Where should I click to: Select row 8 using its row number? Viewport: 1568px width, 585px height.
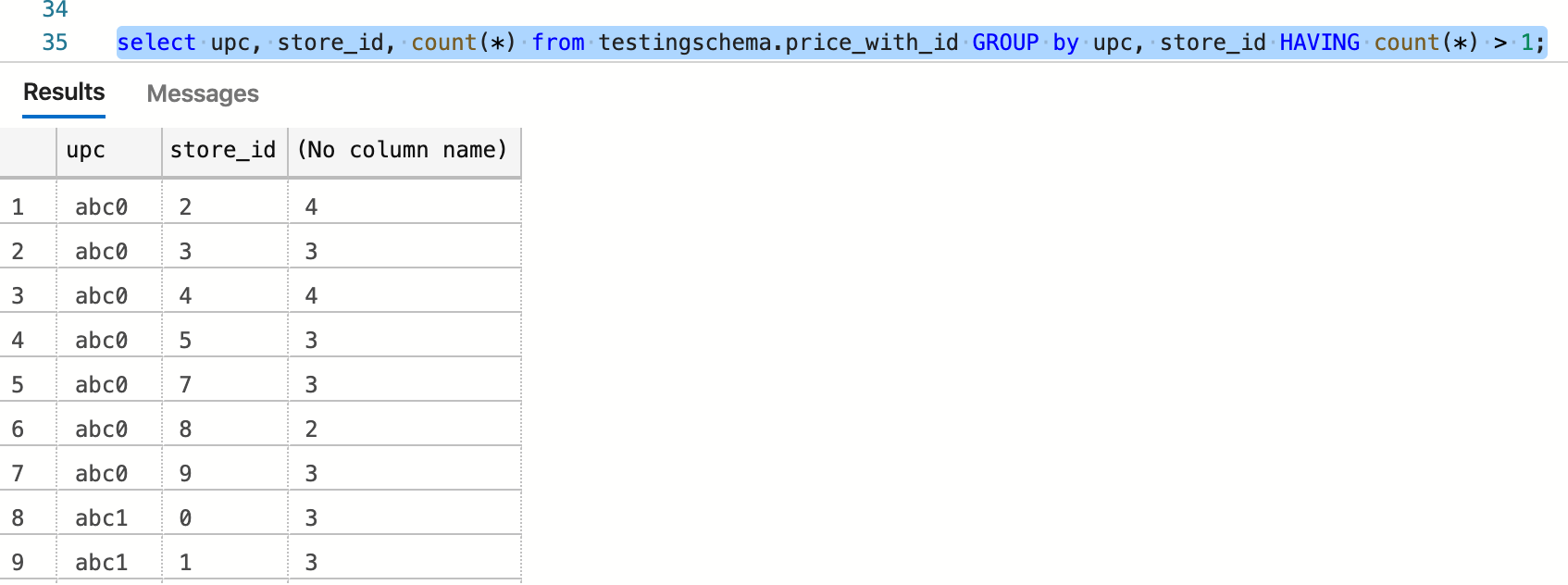point(18,517)
